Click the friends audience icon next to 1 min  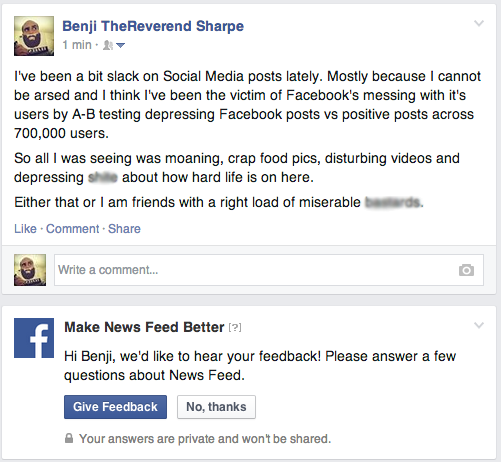tap(108, 45)
